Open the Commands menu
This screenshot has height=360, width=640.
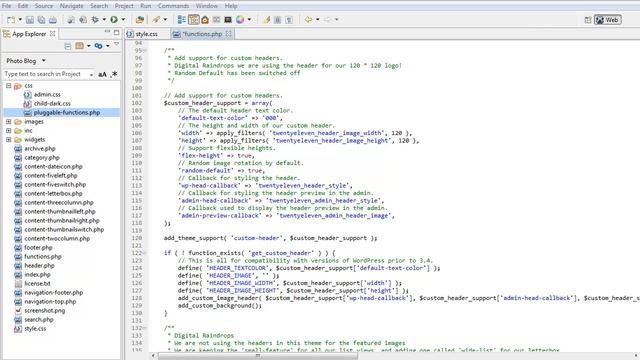click(173, 6)
